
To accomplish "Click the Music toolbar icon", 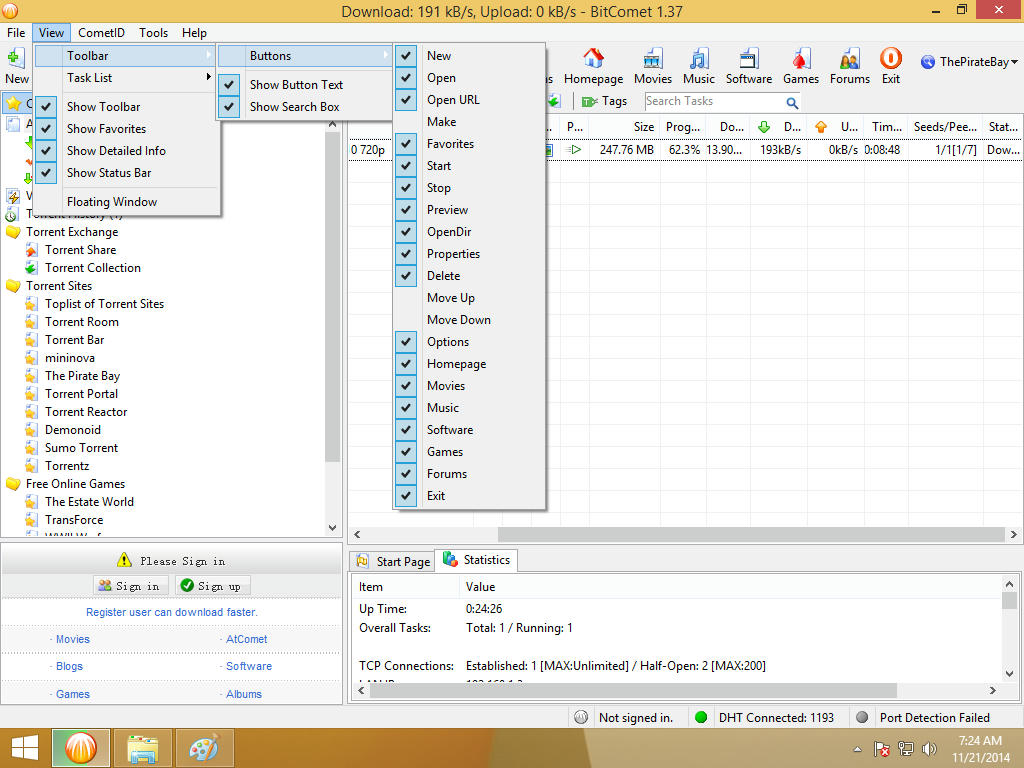I will coord(699,59).
